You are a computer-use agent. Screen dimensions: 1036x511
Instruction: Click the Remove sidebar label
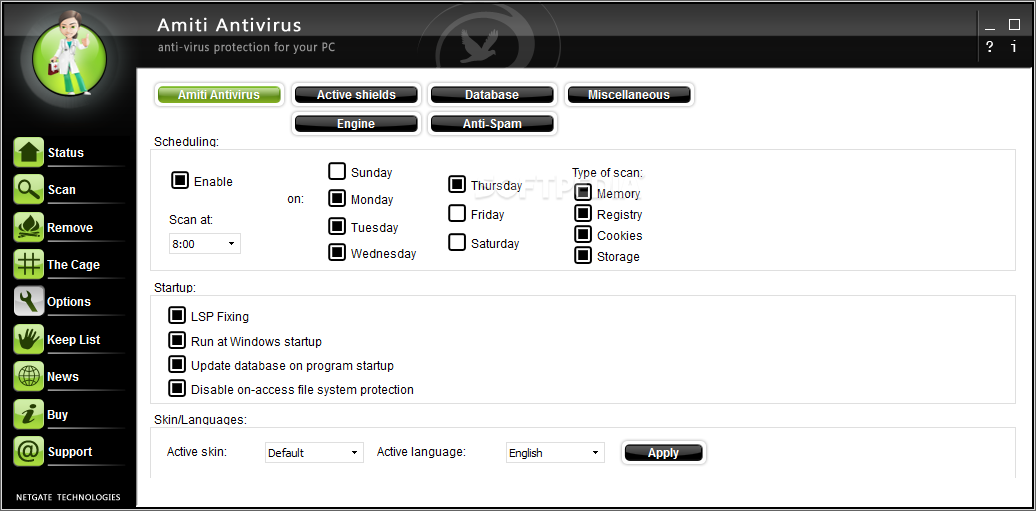[70, 227]
